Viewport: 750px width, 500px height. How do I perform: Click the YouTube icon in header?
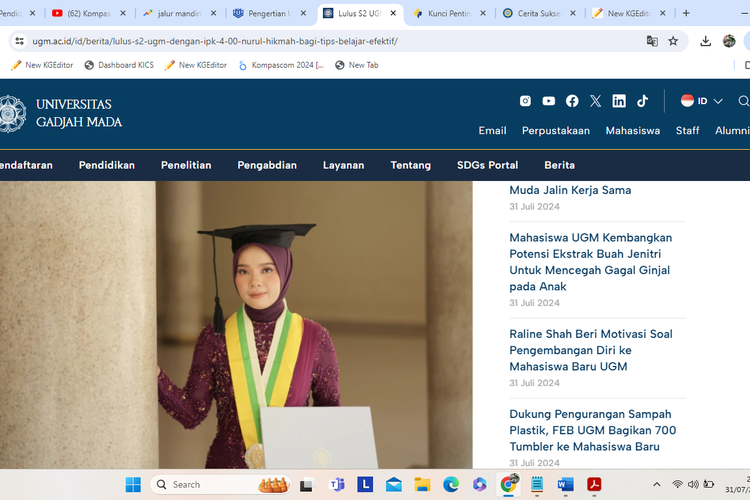549,101
